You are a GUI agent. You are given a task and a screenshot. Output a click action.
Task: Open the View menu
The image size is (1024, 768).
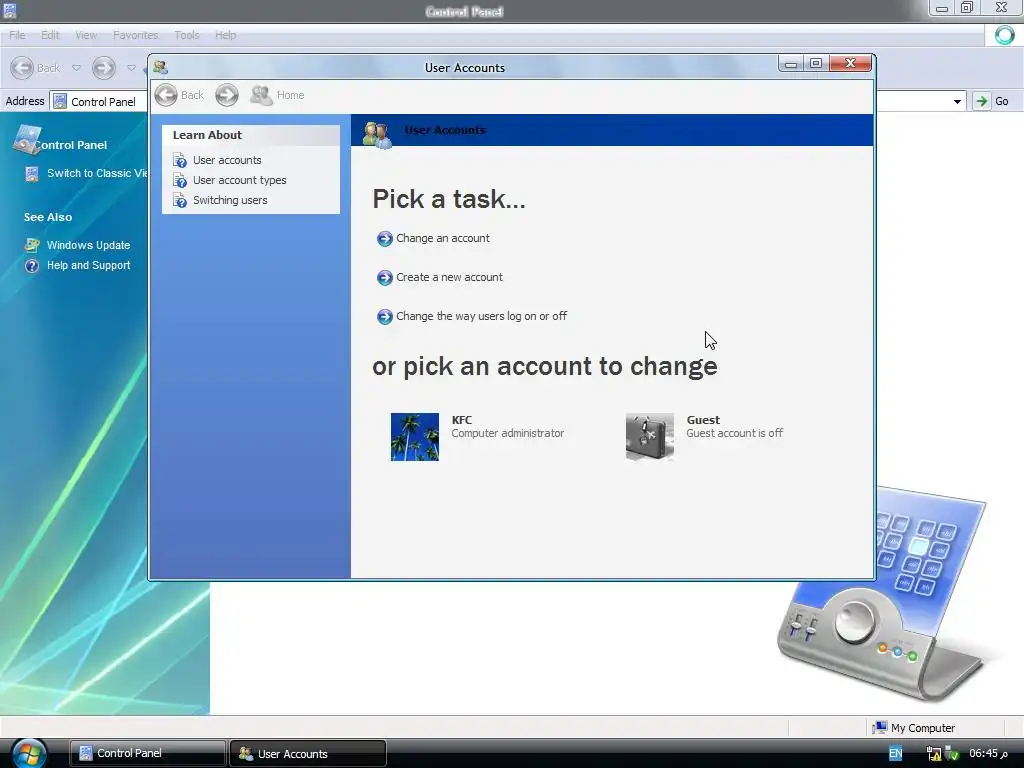(x=86, y=35)
